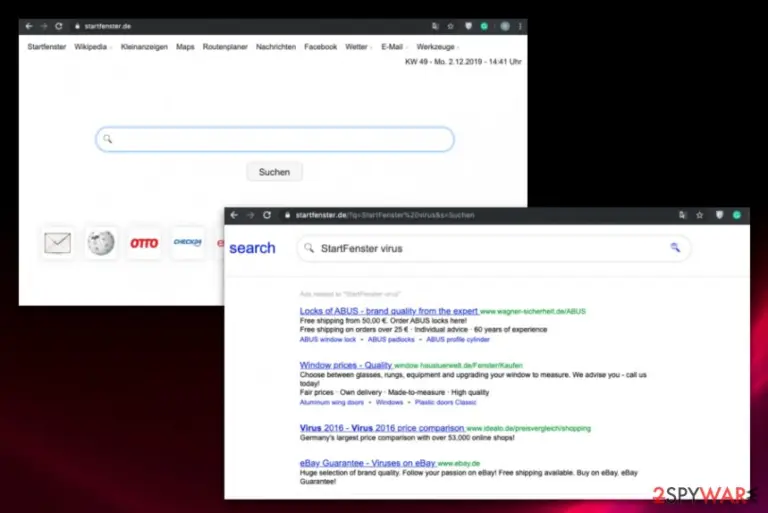
Task: Open the 'Locks of ABUS' result link
Action: [388, 311]
